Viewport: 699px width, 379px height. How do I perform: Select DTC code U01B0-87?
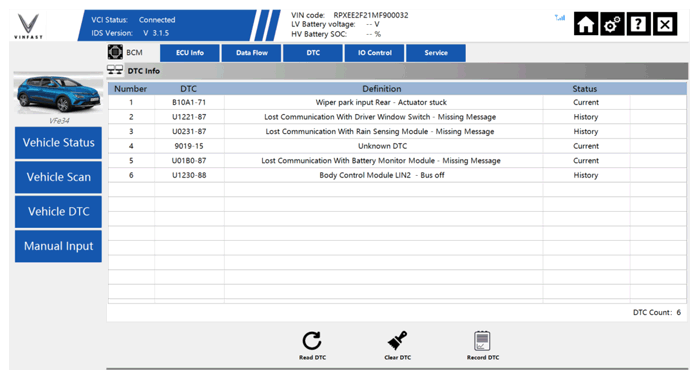point(189,161)
